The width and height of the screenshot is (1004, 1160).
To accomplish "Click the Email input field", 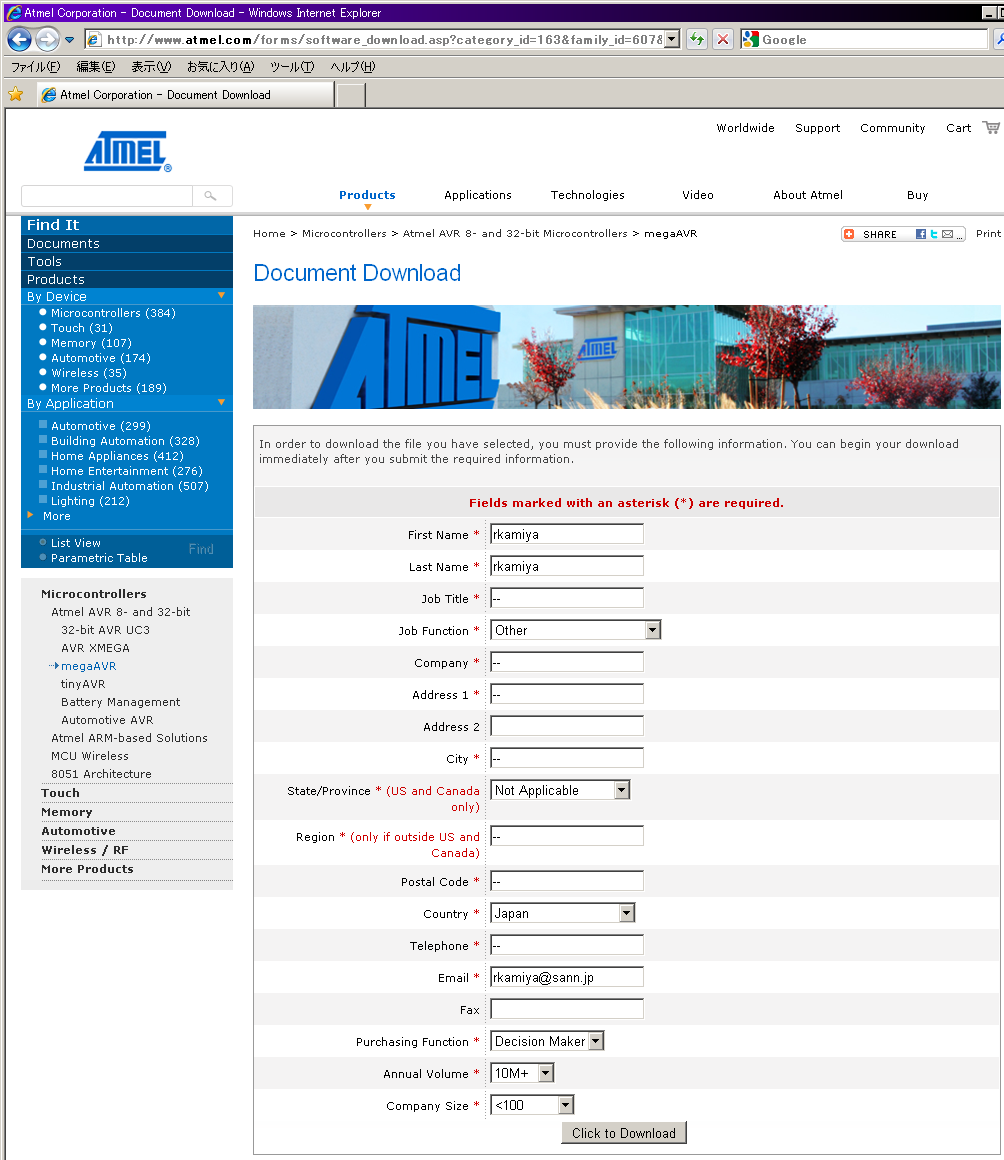I will [567, 977].
